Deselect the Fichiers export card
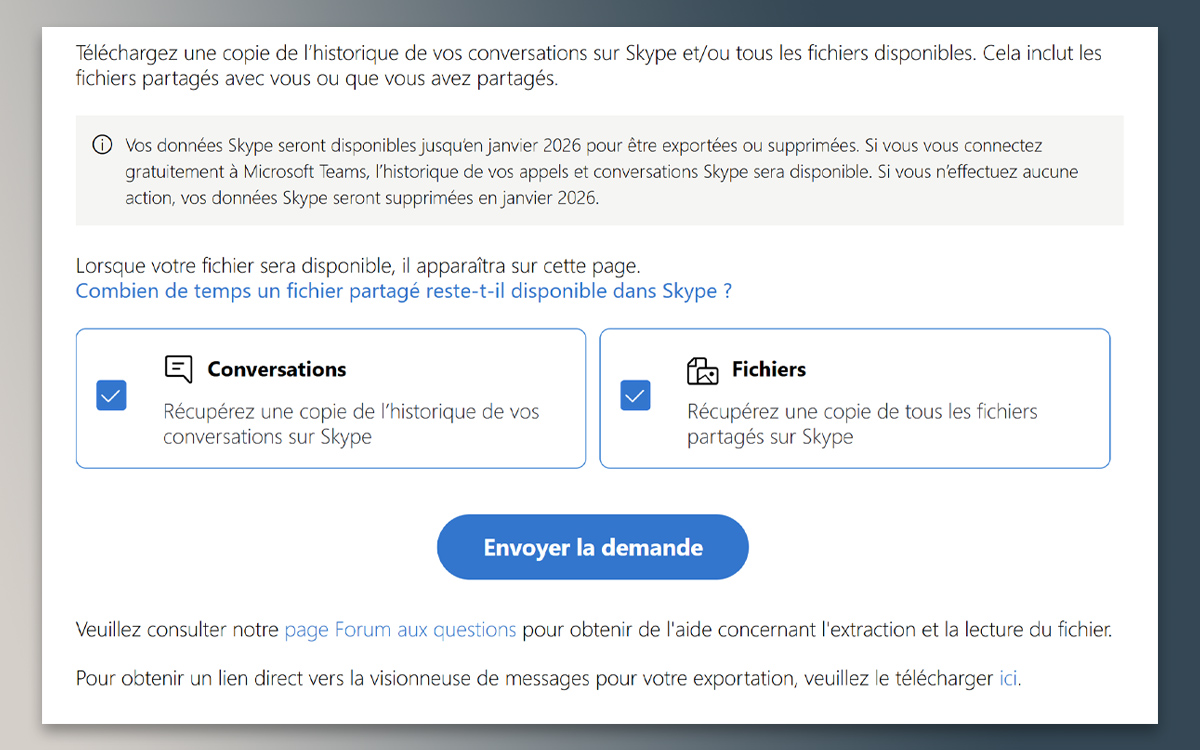 tap(855, 398)
